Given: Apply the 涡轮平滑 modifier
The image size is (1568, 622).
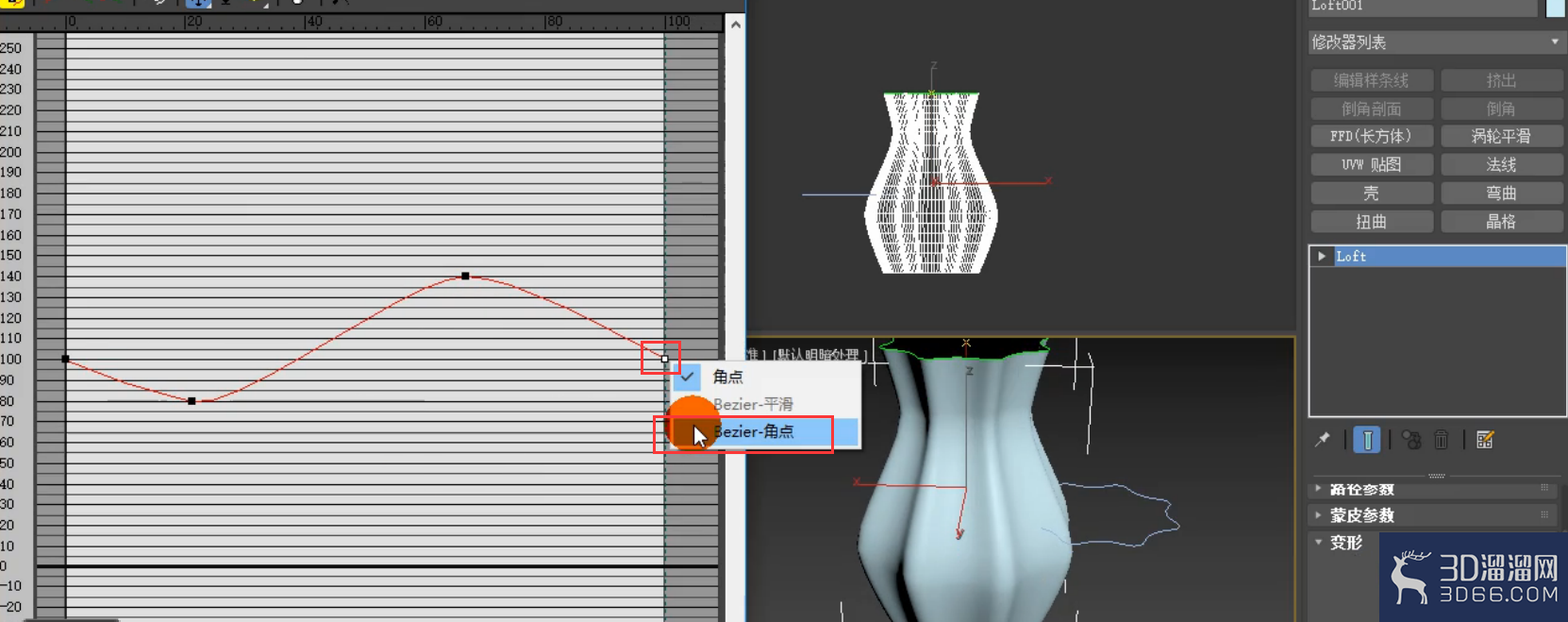Looking at the screenshot, I should click(1502, 136).
